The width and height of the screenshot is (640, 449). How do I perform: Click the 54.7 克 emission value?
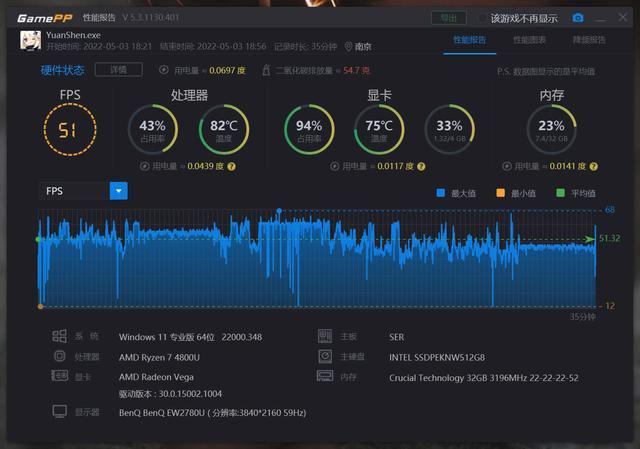(x=356, y=70)
